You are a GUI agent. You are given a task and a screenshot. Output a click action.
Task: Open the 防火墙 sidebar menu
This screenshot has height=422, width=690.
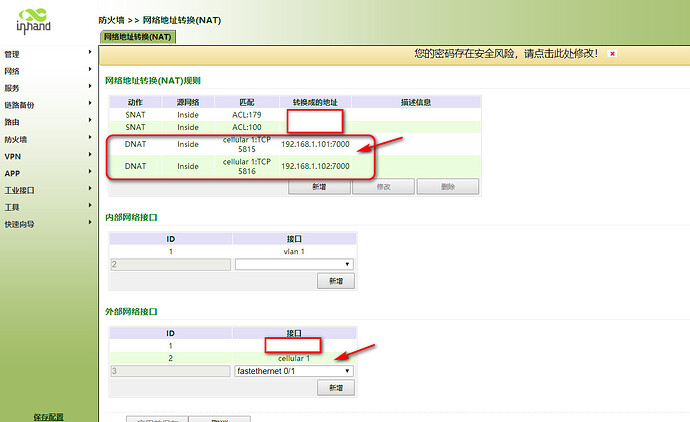[15, 140]
